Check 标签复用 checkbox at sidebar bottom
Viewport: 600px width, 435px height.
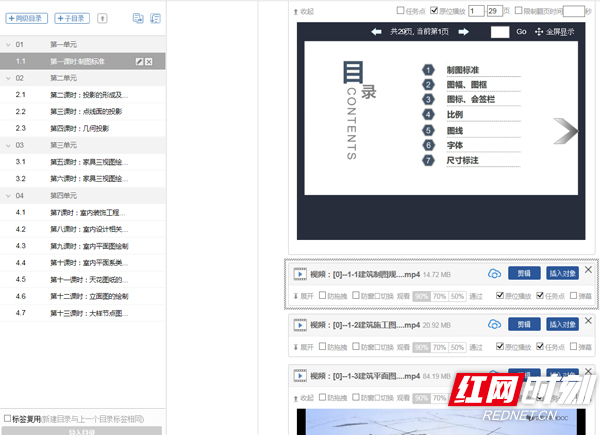tap(7, 418)
